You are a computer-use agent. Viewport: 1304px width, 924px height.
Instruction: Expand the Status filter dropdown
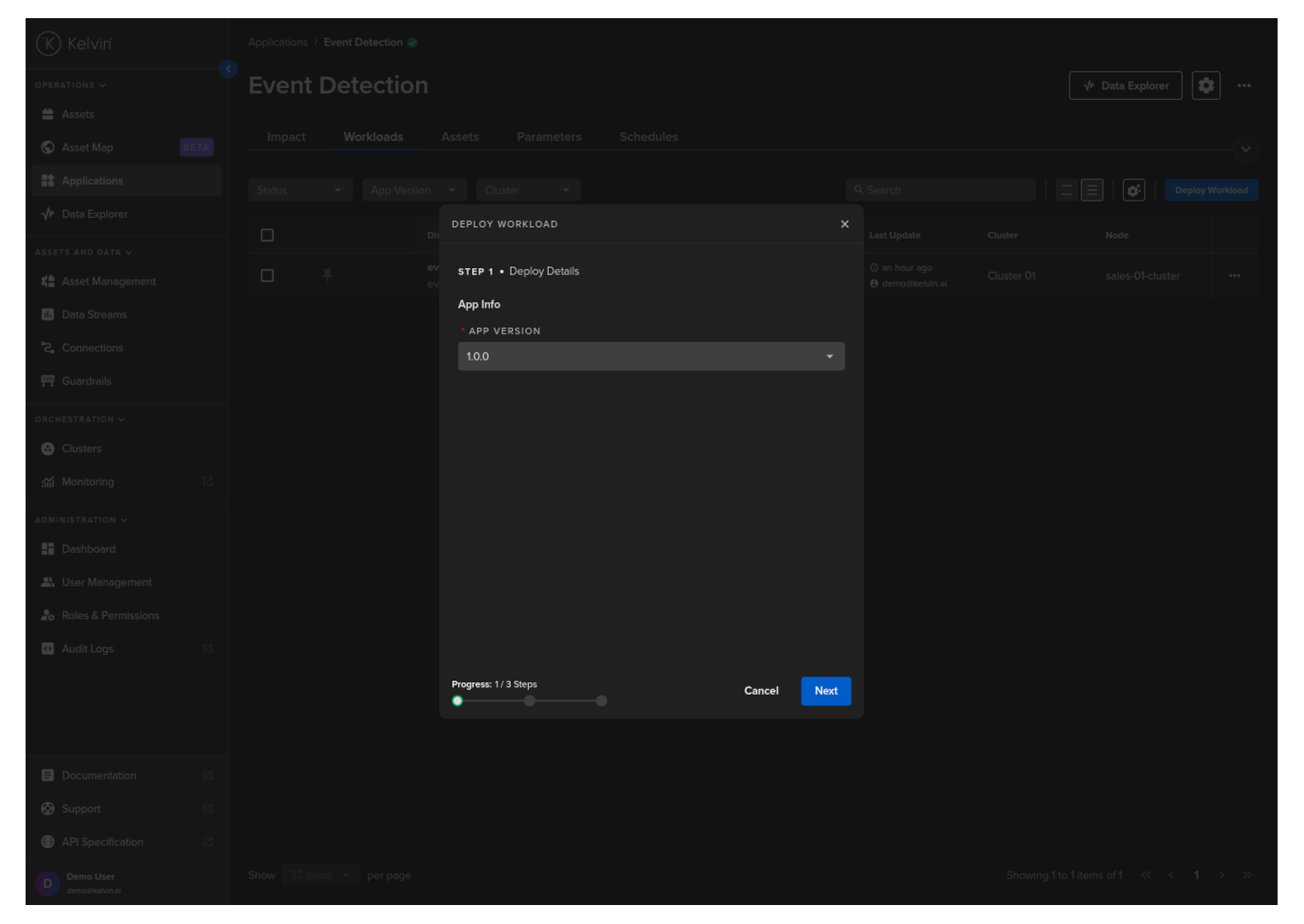[300, 191]
